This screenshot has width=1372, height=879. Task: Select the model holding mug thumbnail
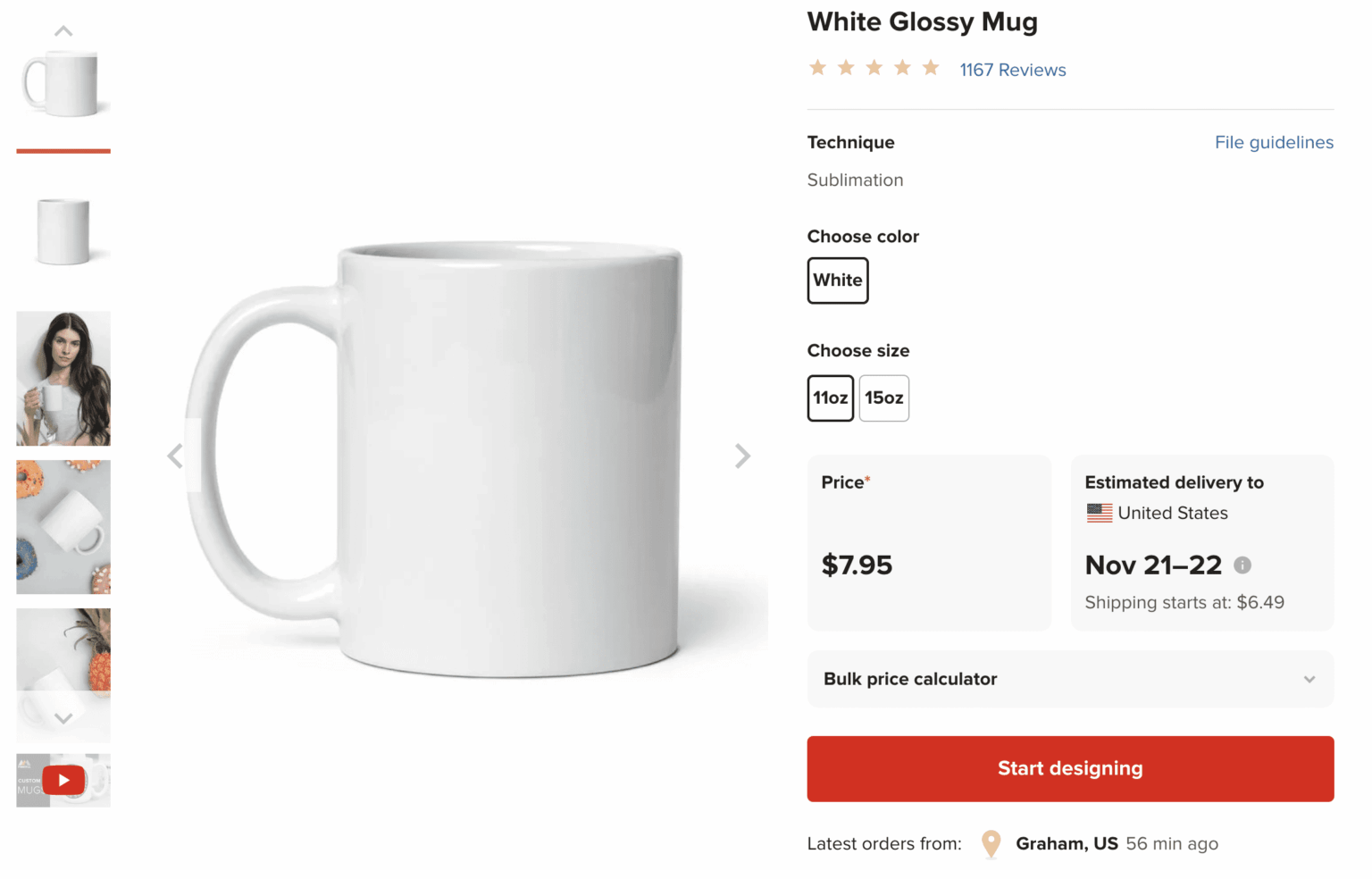63,378
